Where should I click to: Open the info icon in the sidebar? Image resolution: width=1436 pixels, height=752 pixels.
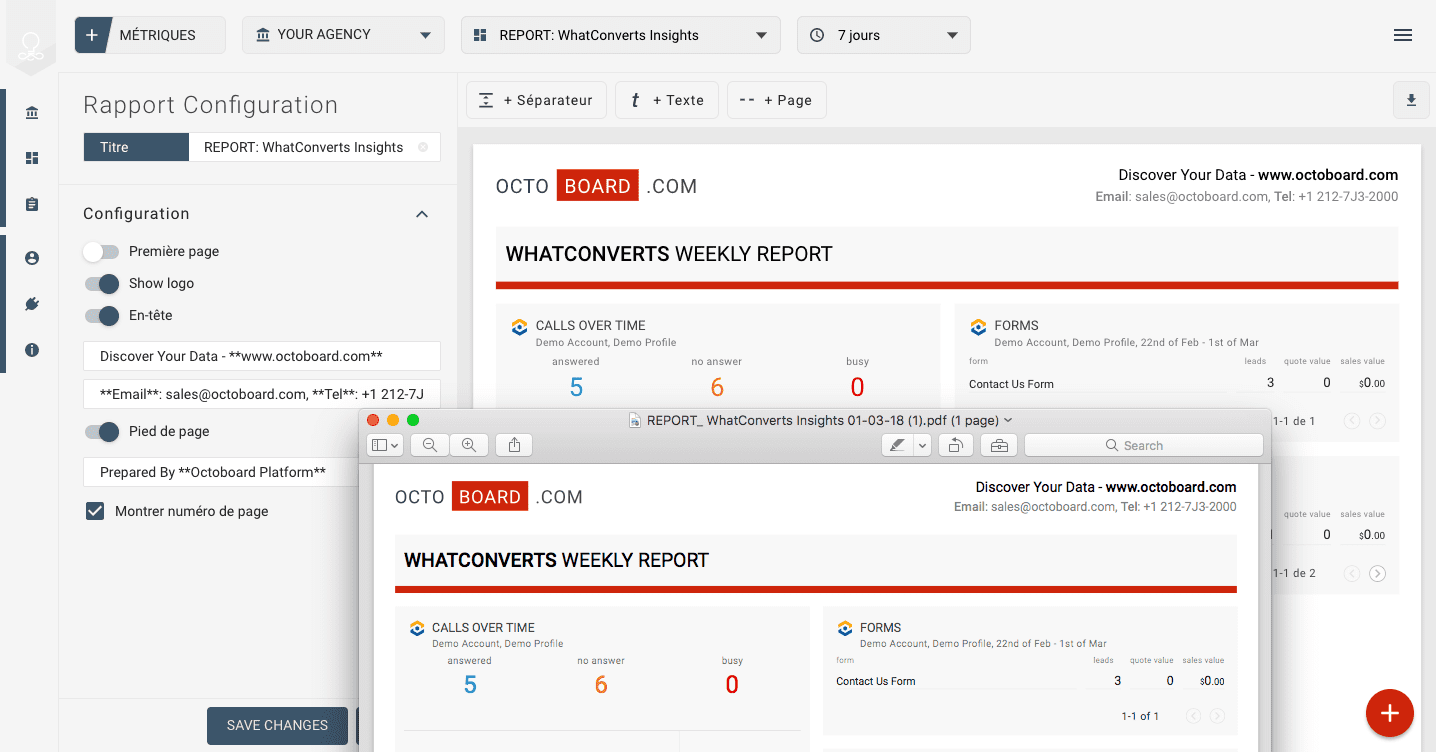[x=32, y=350]
